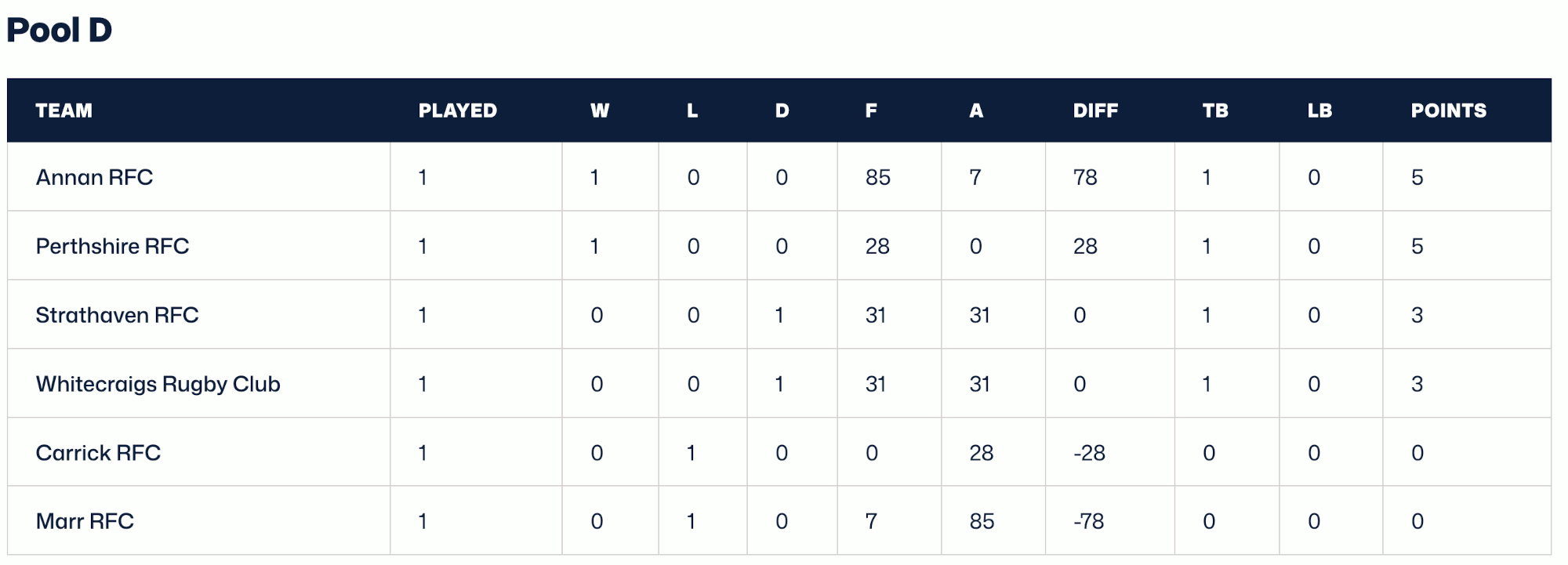The width and height of the screenshot is (1568, 565).
Task: Open the Strathaven RFC team entry
Action: [117, 315]
